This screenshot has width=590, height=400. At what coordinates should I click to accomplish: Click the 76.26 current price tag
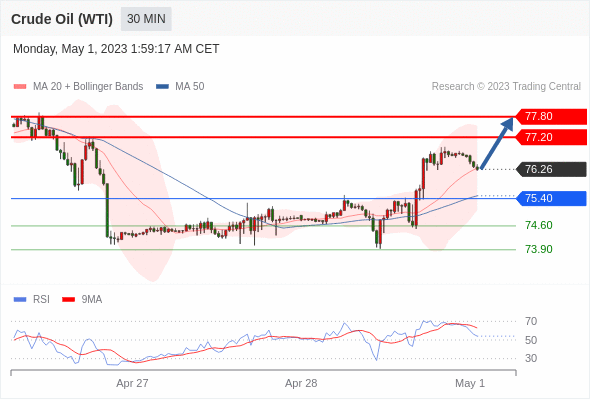pos(551,169)
